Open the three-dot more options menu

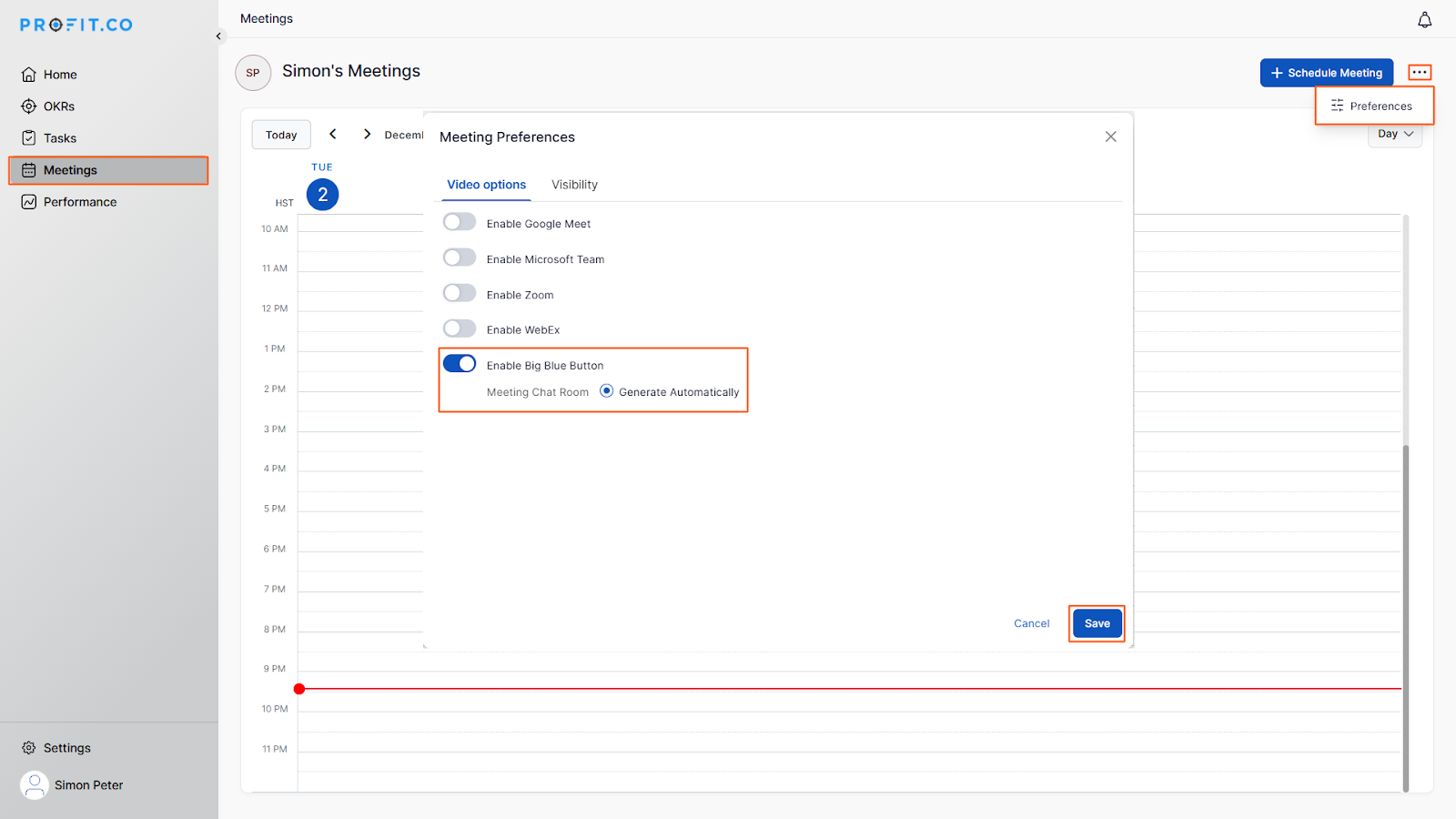(x=1420, y=72)
